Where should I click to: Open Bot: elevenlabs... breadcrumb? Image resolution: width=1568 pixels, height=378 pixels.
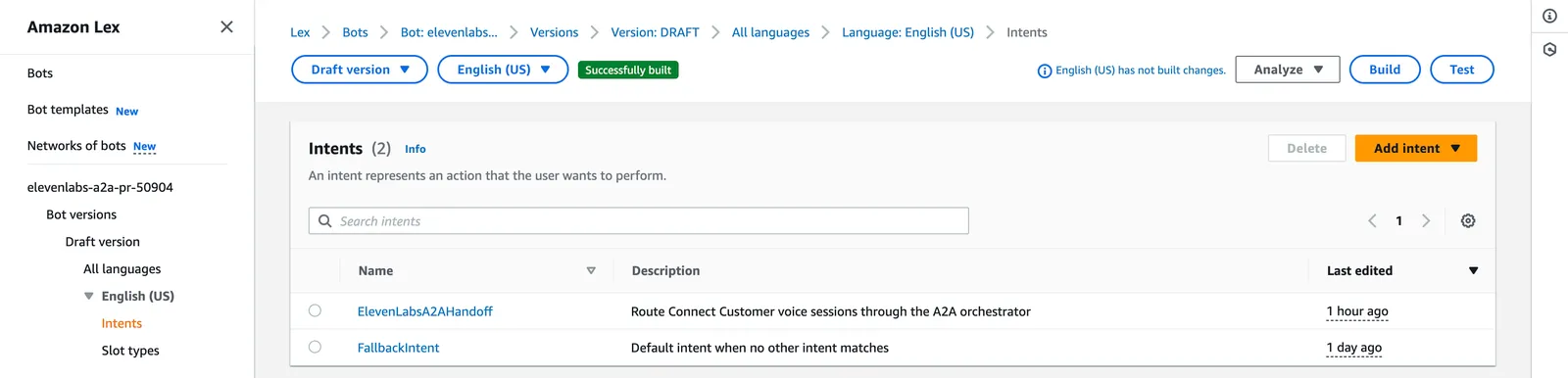click(x=449, y=32)
